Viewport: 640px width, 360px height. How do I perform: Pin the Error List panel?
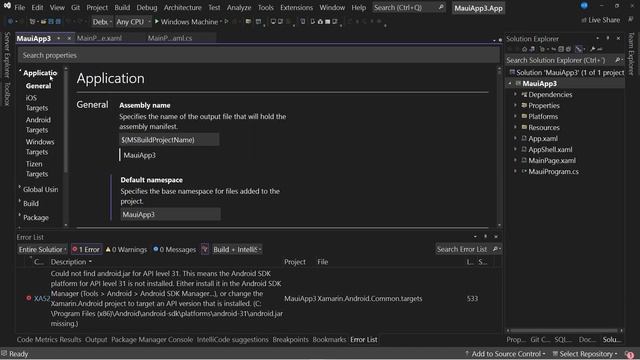[485, 236]
